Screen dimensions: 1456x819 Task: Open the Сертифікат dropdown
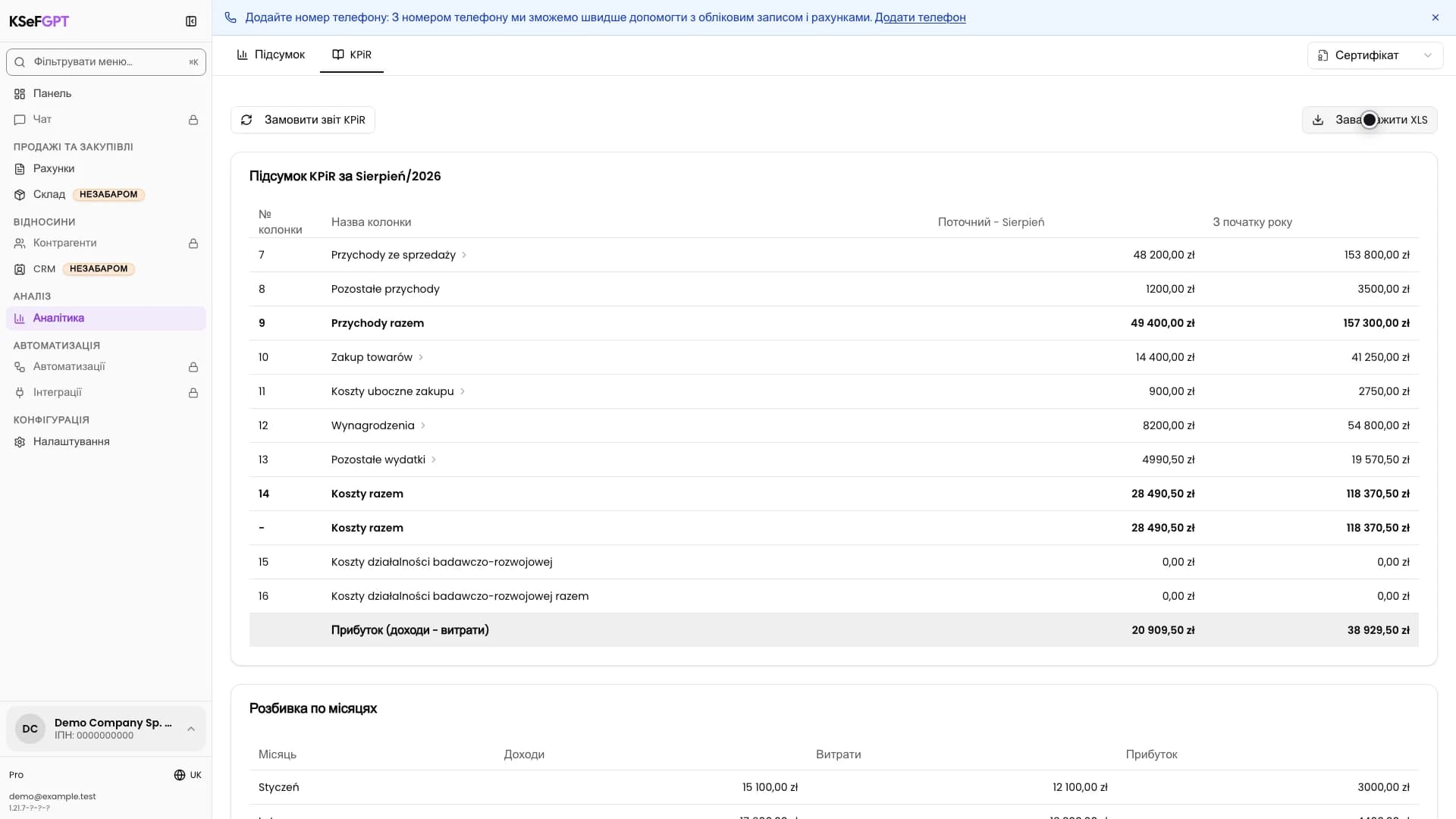pyautogui.click(x=1375, y=55)
